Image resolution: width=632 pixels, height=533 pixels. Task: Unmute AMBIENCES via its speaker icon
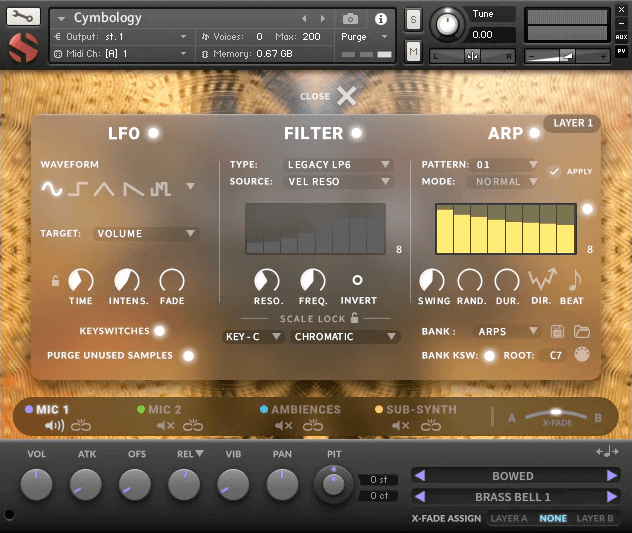(283, 425)
